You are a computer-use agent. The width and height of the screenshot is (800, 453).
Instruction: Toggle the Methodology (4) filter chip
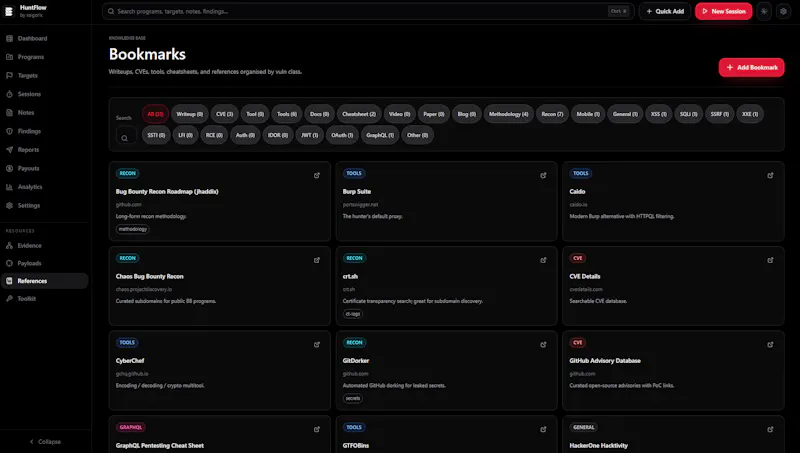509,114
